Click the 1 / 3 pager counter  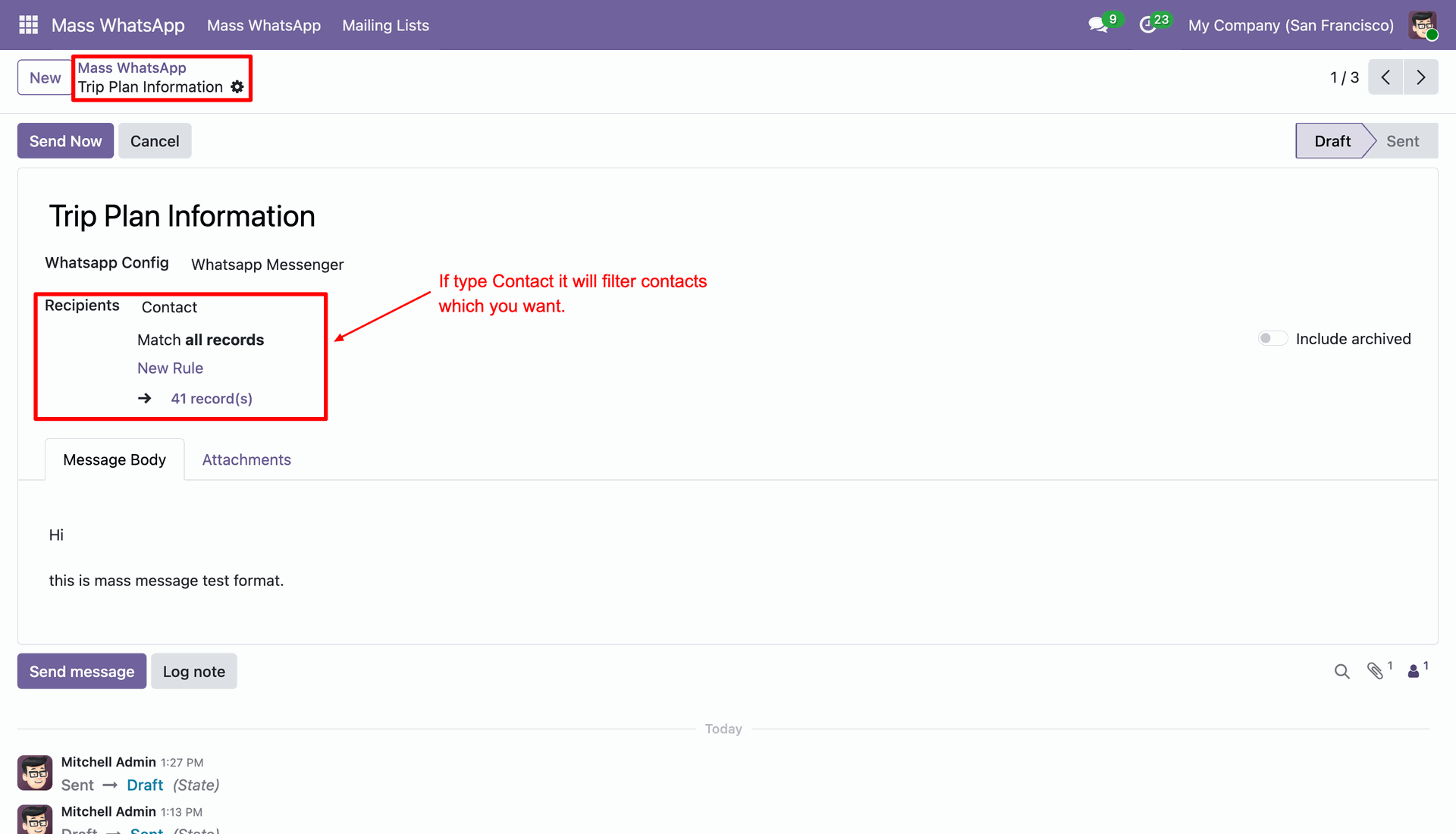pos(1345,77)
